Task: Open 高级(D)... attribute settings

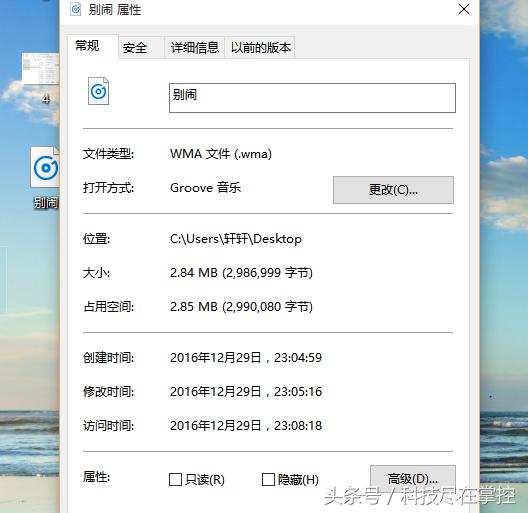Action: pyautogui.click(x=413, y=478)
